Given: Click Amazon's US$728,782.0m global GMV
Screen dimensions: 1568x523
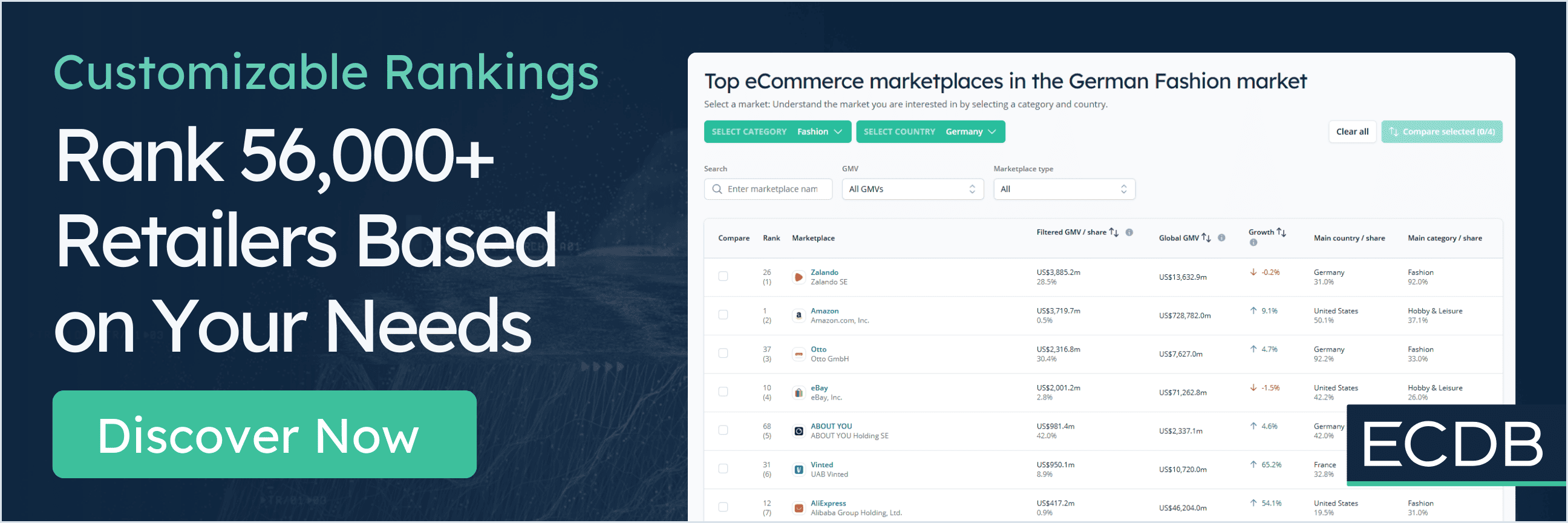Looking at the screenshot, I should tap(1184, 315).
